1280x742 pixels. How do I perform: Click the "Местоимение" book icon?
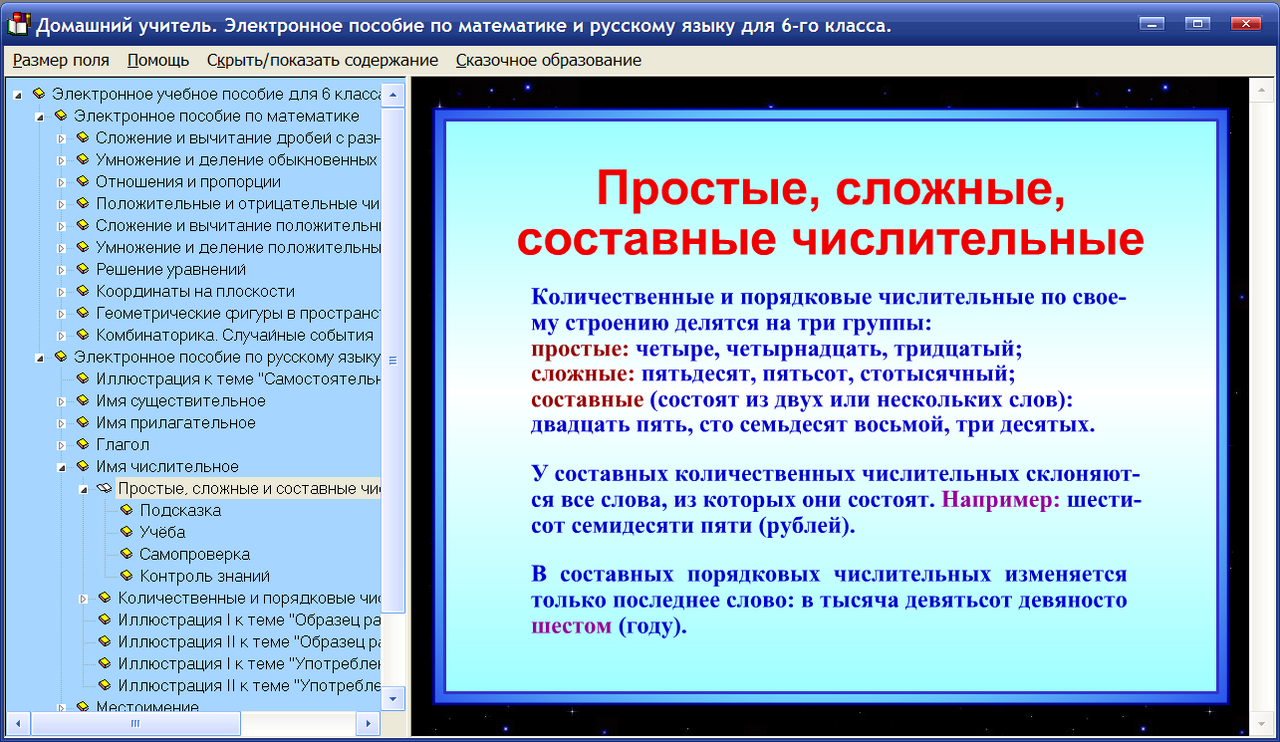[x=83, y=707]
